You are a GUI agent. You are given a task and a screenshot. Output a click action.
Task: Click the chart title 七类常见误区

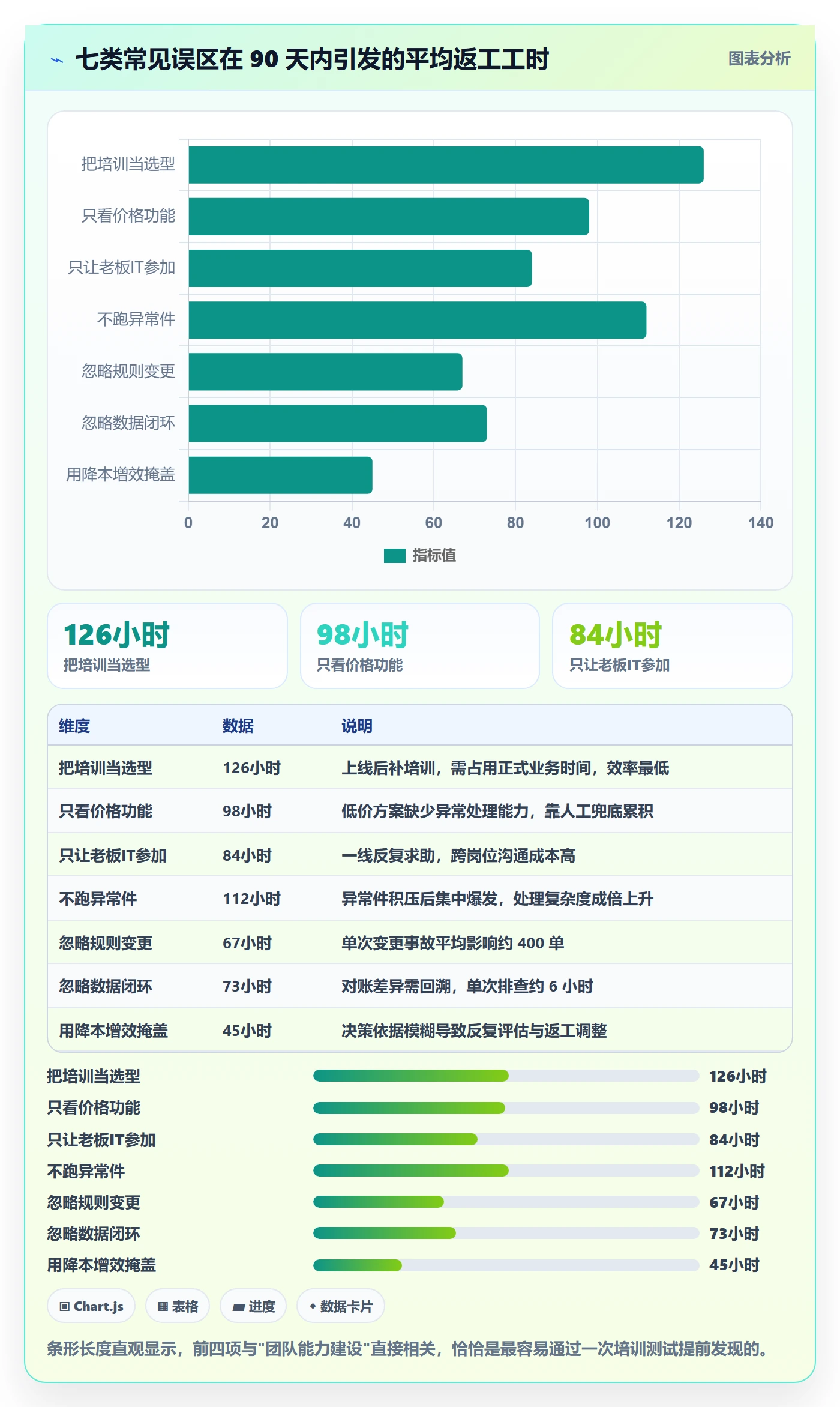pyautogui.click(x=312, y=59)
